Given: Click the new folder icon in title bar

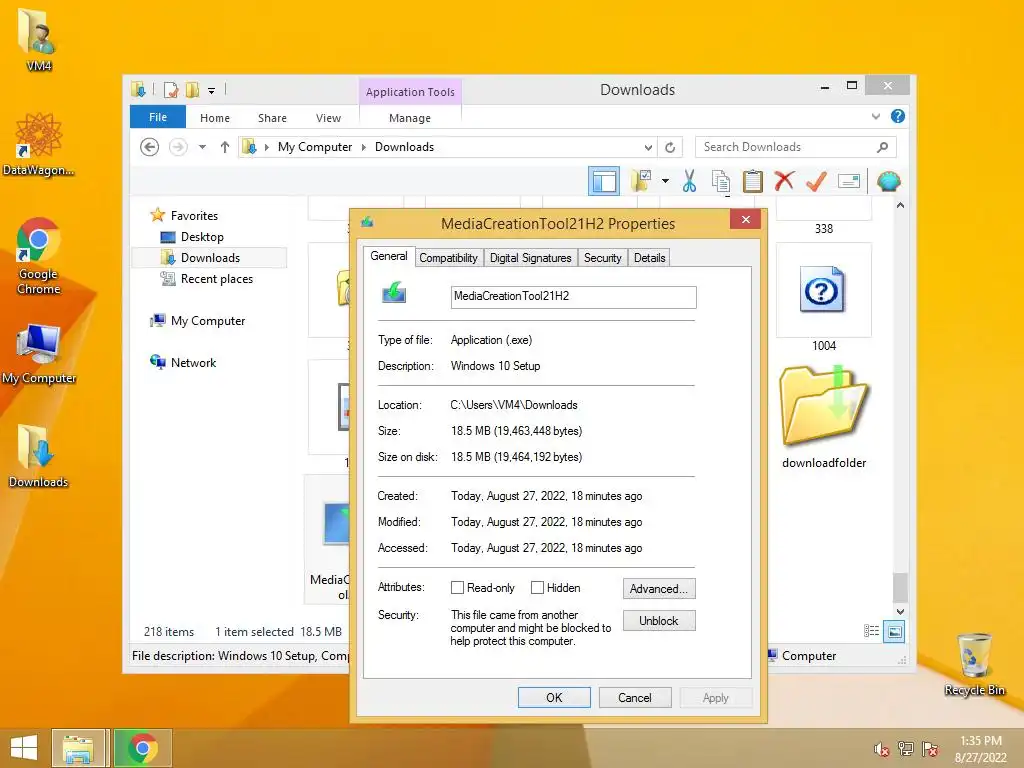Looking at the screenshot, I should 192,90.
